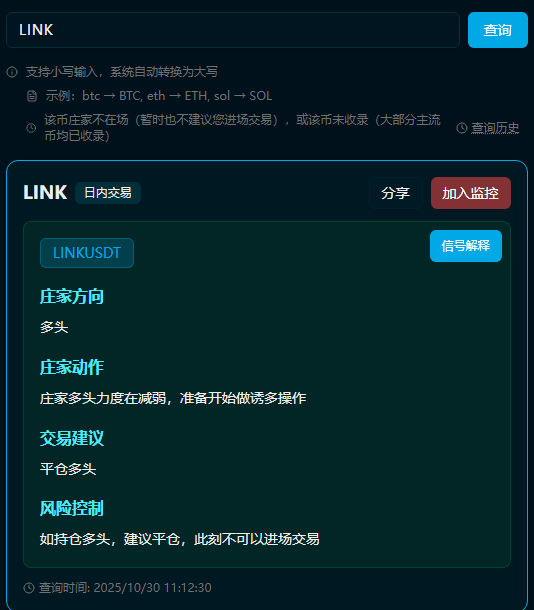This screenshot has width=534, height=610.
Task: Click the 分享 share button
Action: (x=396, y=193)
